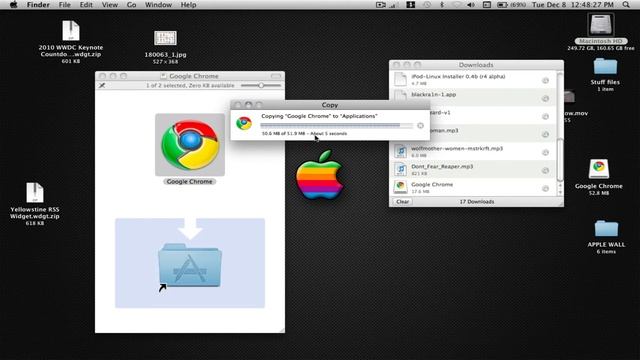Viewport: 640px width, 360px height.
Task: Reveal blackra1n-1.app download in Finder
Action: 545,98
